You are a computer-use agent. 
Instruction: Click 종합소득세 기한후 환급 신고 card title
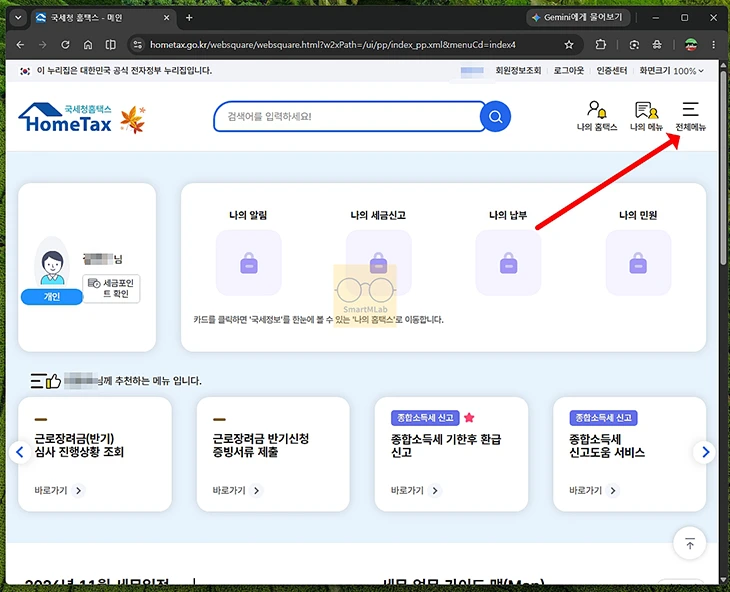[446, 446]
